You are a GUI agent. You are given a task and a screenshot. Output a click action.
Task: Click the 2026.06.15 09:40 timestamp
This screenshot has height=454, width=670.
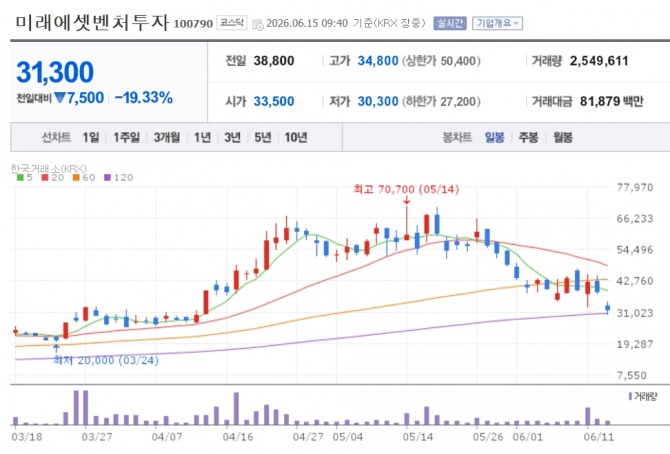307,23
